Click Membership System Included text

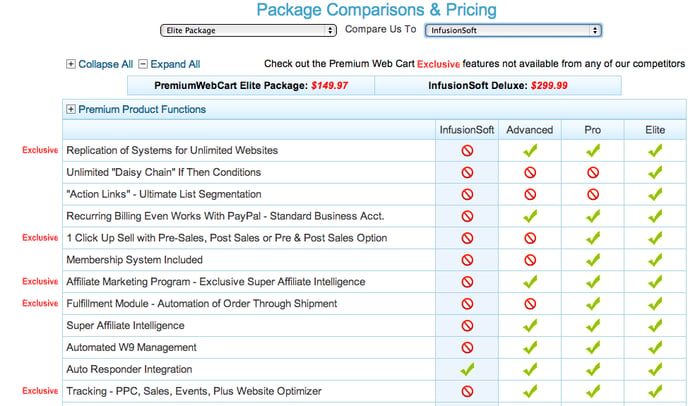coord(134,260)
